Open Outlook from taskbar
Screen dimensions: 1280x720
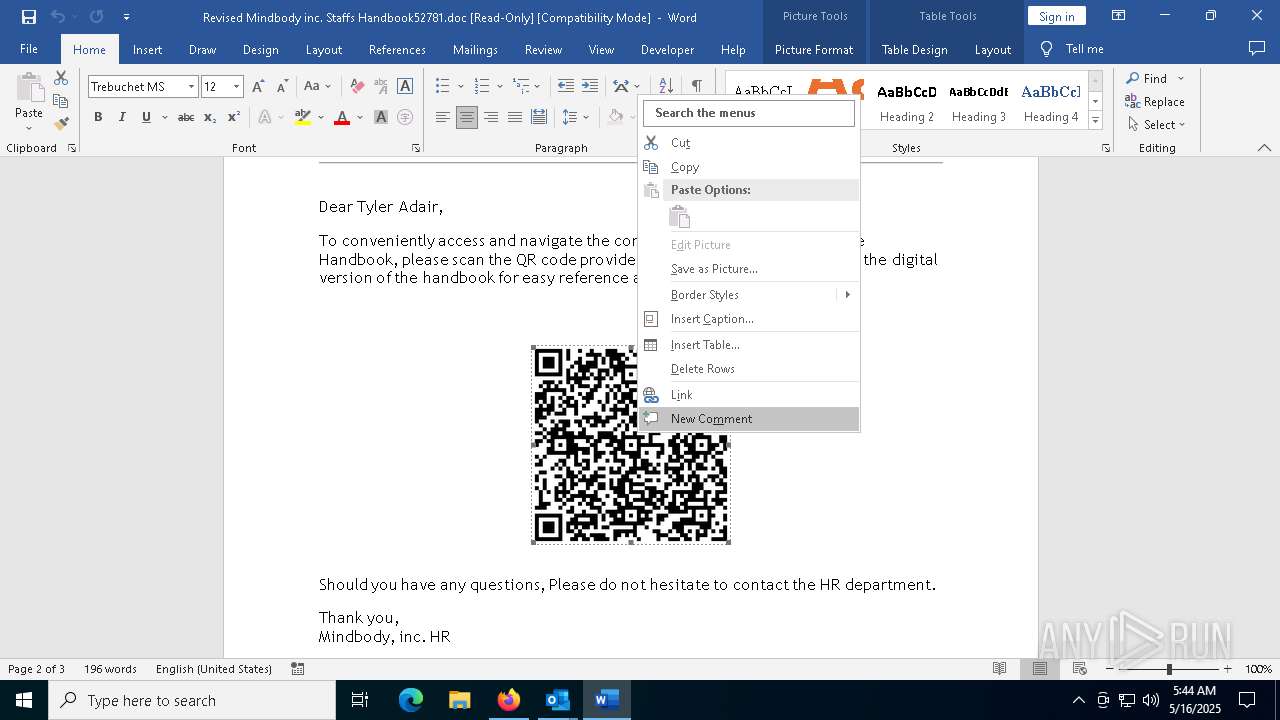click(557, 700)
